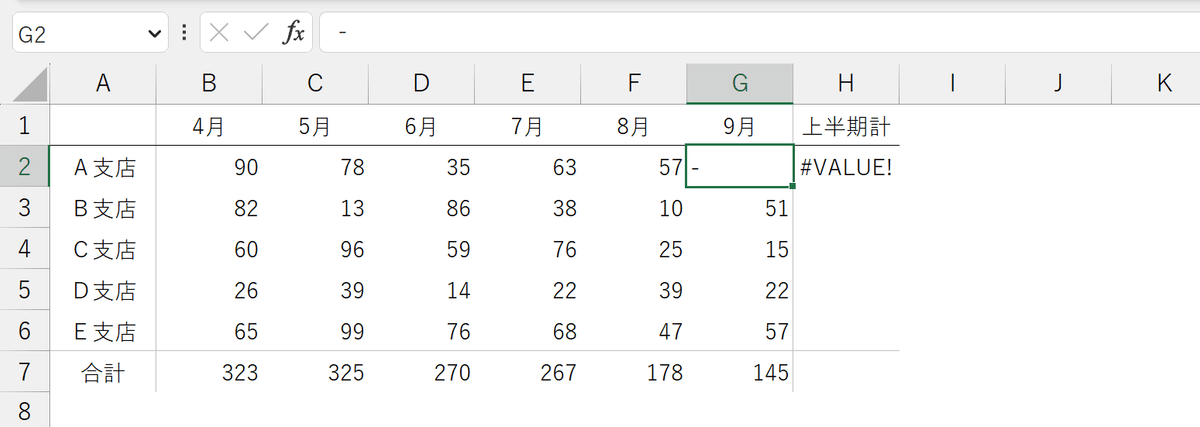
Task: Select row 7 header
Action: [25, 372]
